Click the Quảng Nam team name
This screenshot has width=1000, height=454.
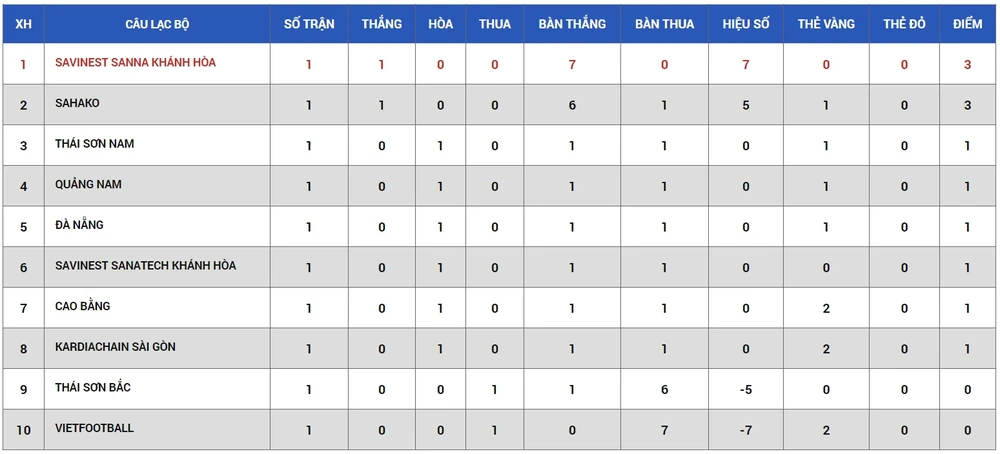pos(89,185)
